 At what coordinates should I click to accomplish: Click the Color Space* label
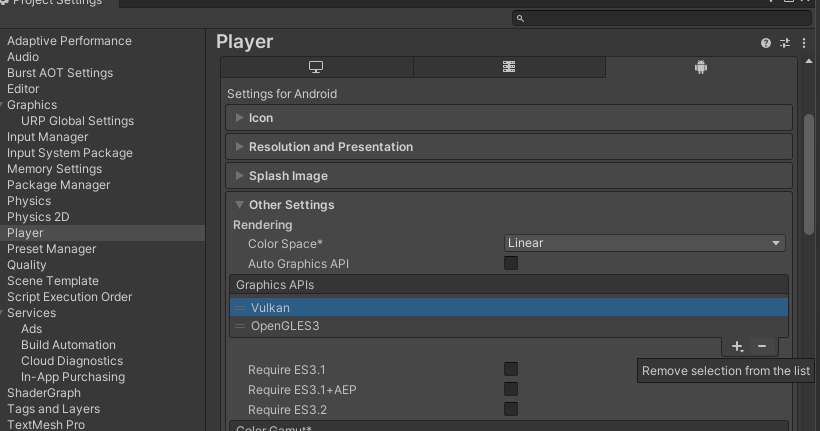pos(285,244)
